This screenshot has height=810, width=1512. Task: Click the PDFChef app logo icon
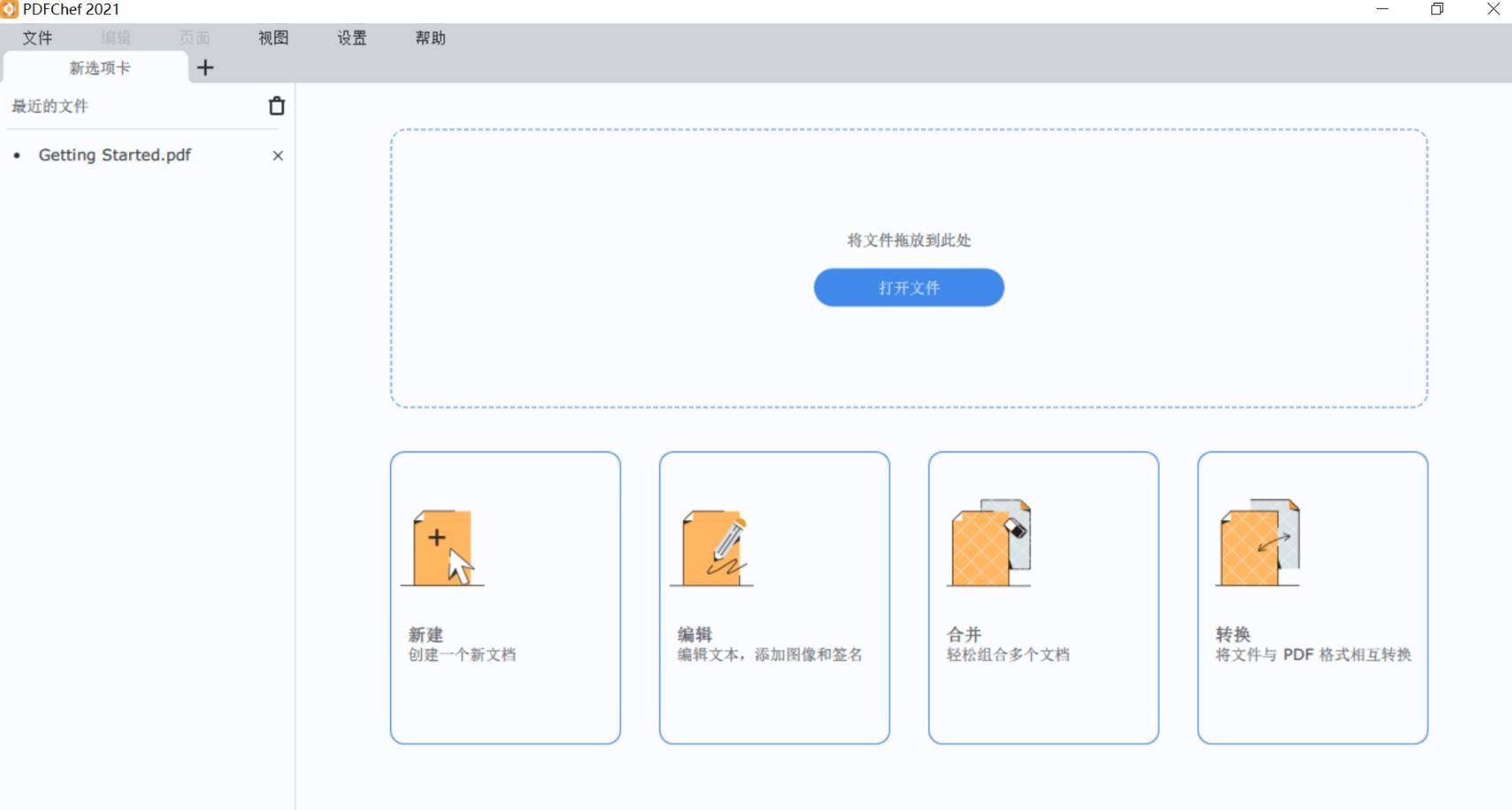(9, 9)
